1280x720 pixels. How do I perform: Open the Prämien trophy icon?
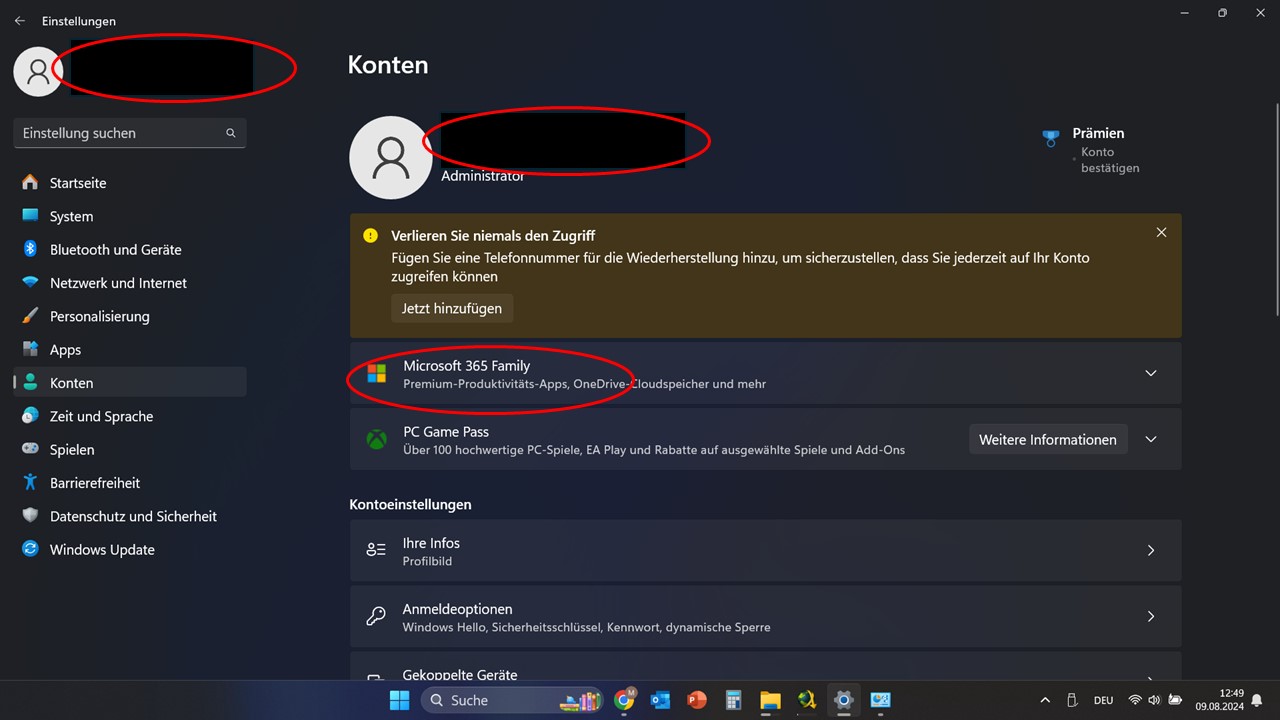click(x=1051, y=137)
